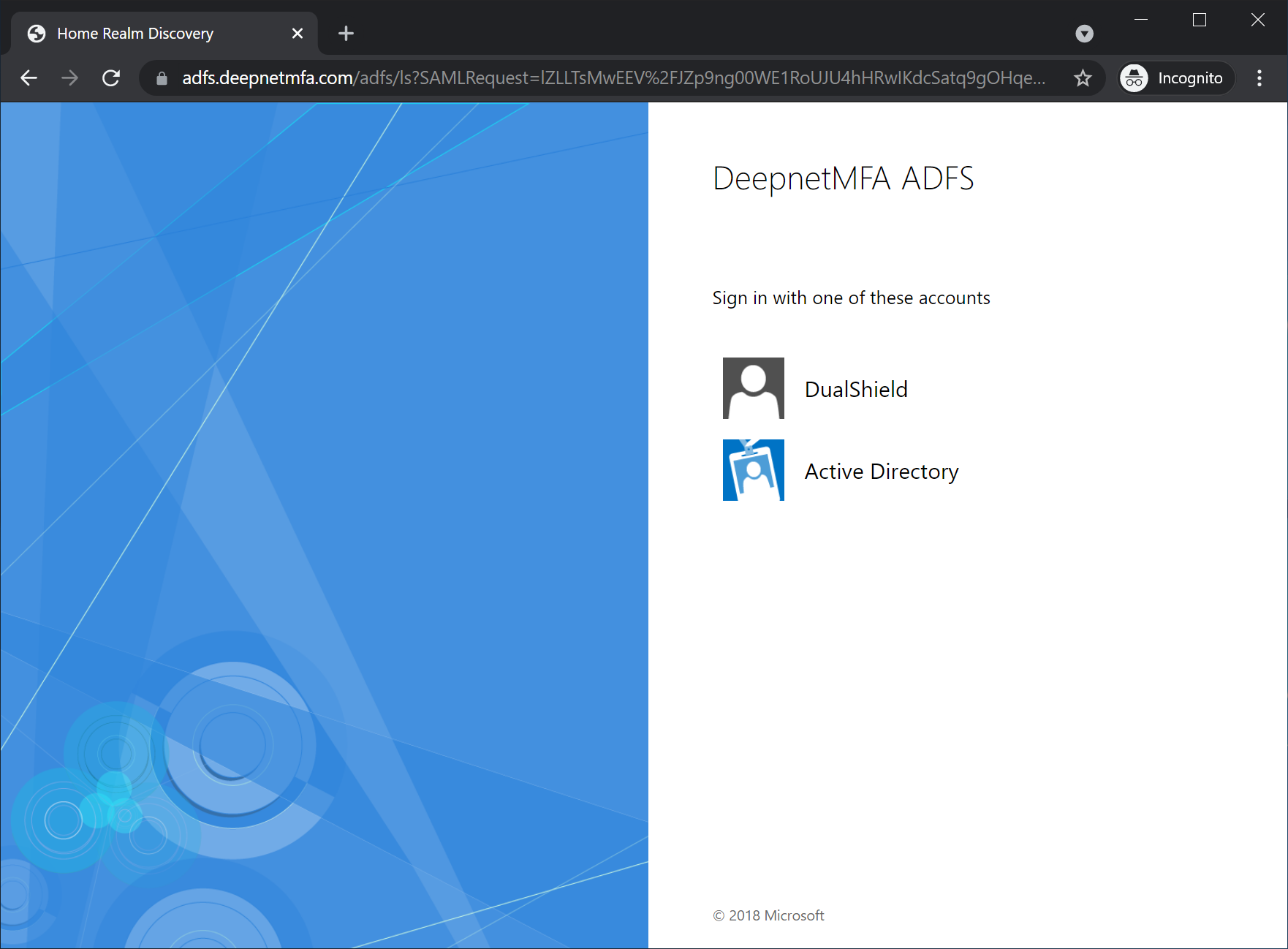Minimize the browser window
Viewport: 1288px width, 949px height.
(x=1141, y=20)
